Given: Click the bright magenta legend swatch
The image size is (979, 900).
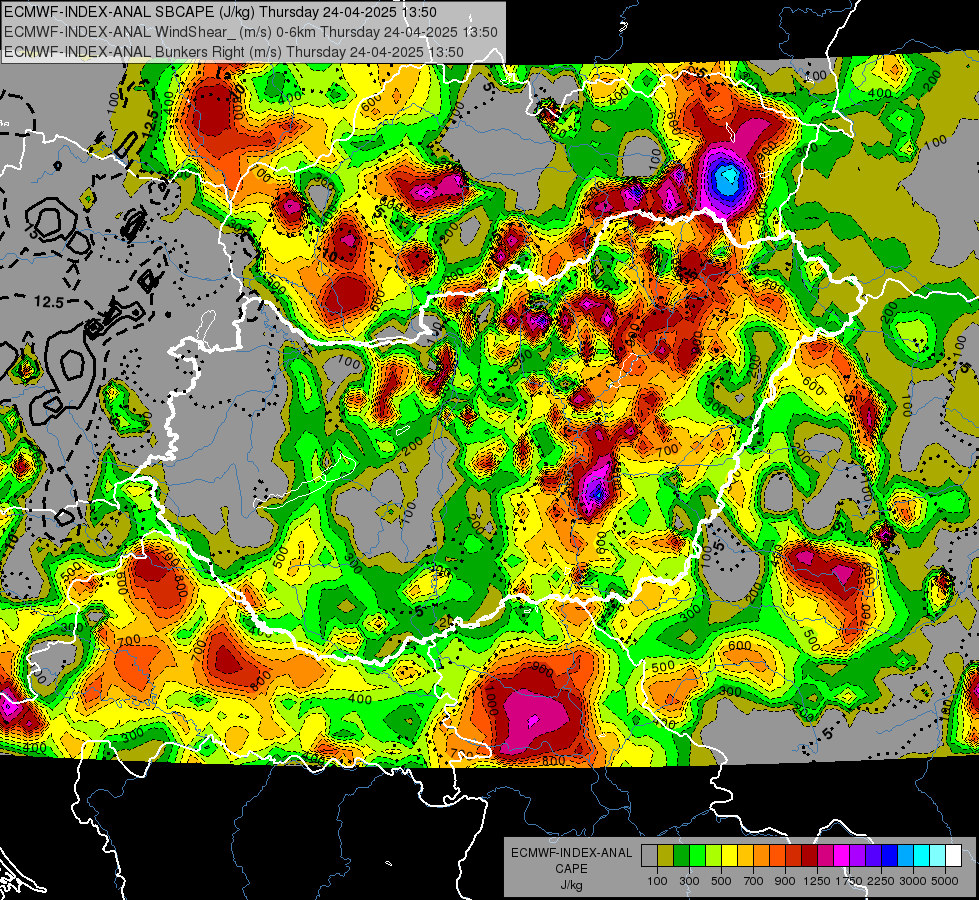Looking at the screenshot, I should [x=842, y=856].
